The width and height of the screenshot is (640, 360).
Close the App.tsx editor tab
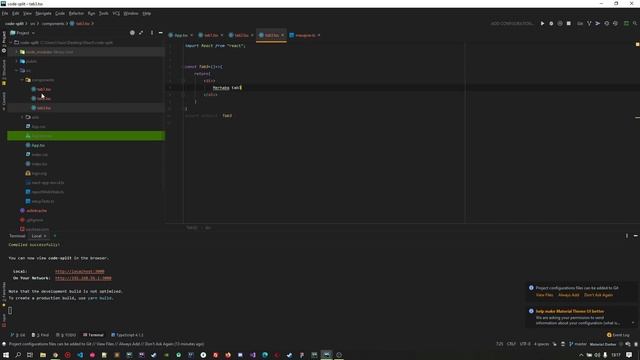[191, 36]
